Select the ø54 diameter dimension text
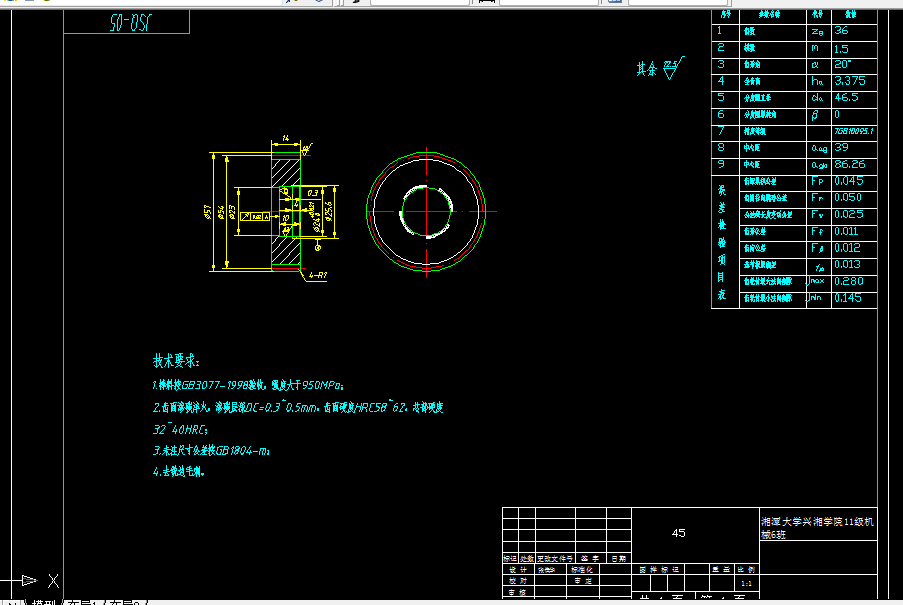 point(221,212)
